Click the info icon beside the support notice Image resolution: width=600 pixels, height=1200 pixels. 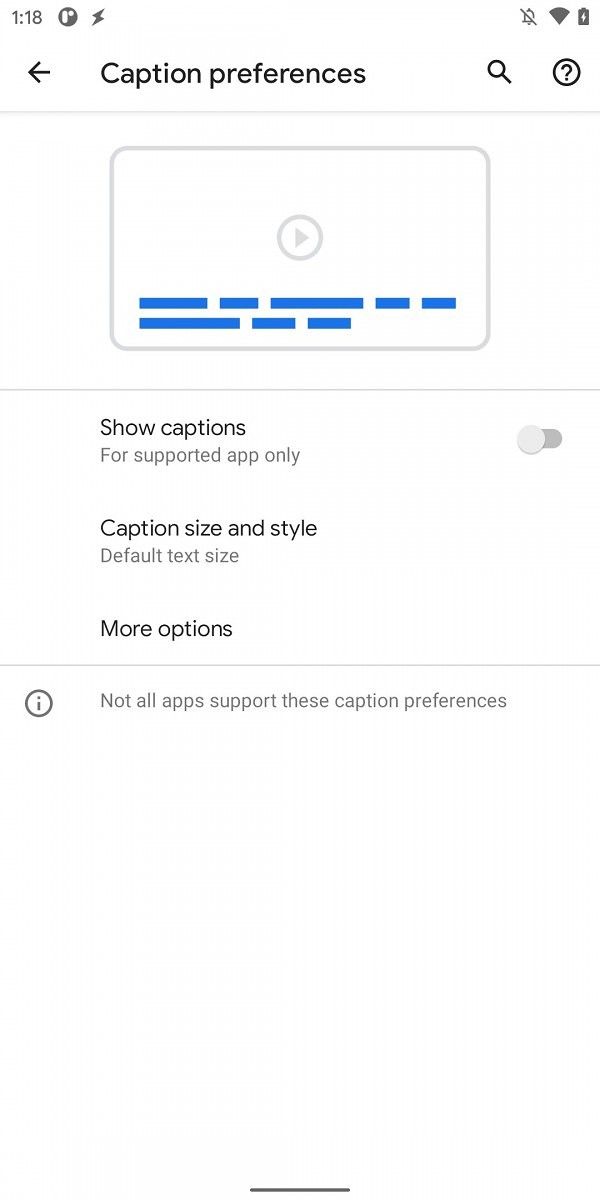(38, 703)
